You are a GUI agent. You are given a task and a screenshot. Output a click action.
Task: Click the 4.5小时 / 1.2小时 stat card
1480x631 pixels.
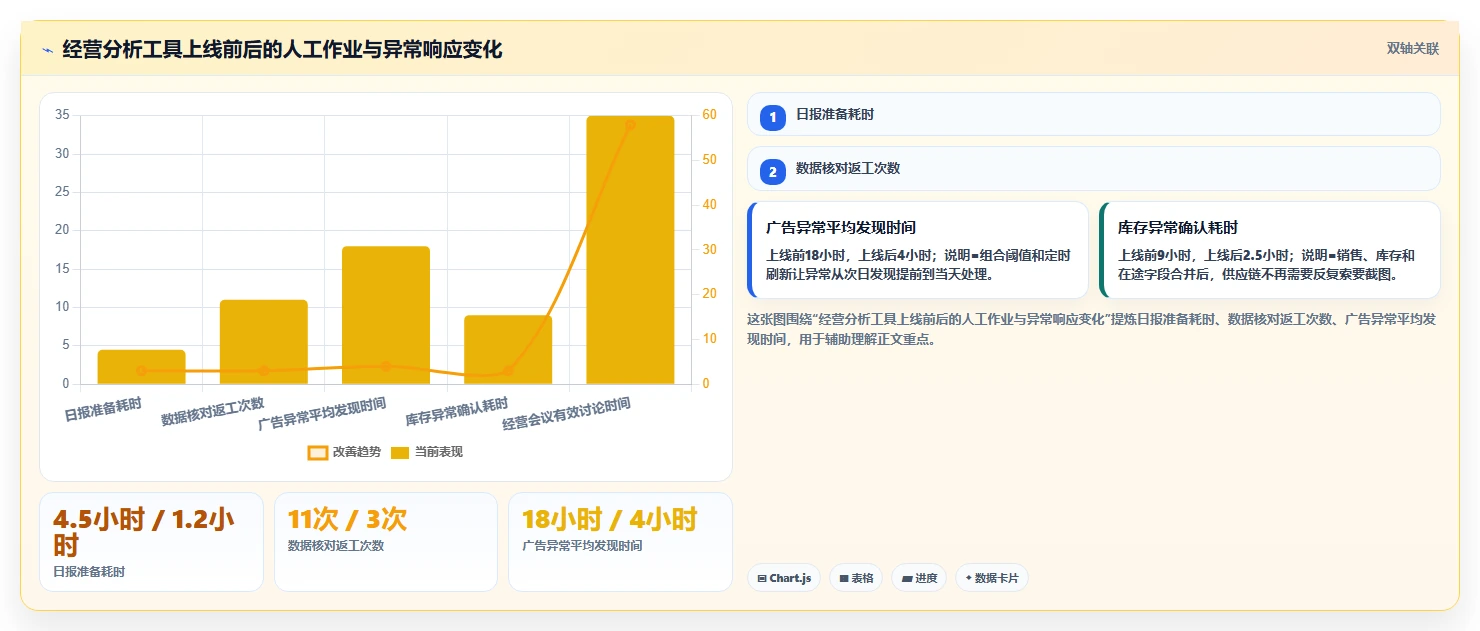tap(151, 542)
